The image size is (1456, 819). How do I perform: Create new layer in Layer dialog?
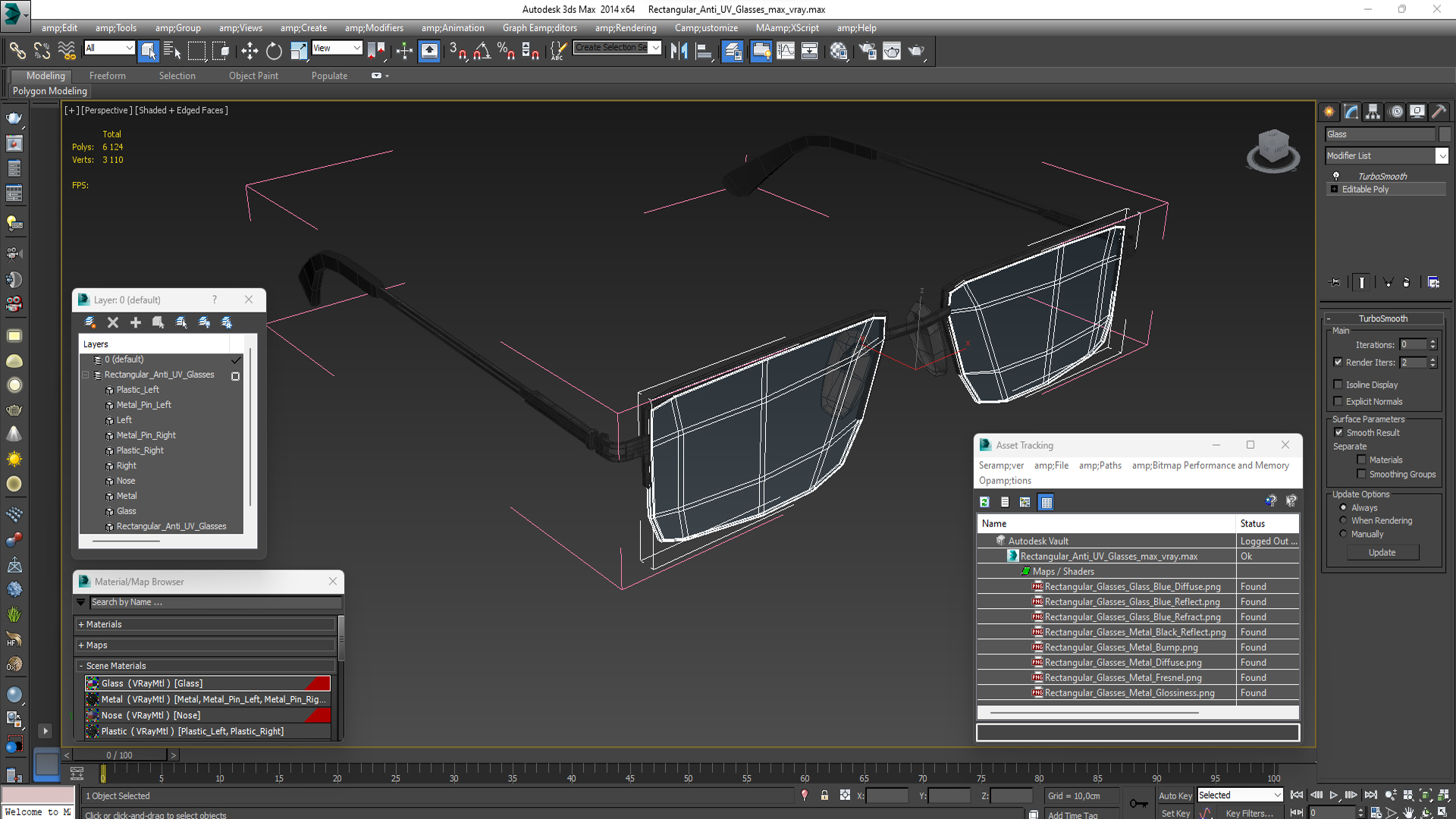point(89,322)
